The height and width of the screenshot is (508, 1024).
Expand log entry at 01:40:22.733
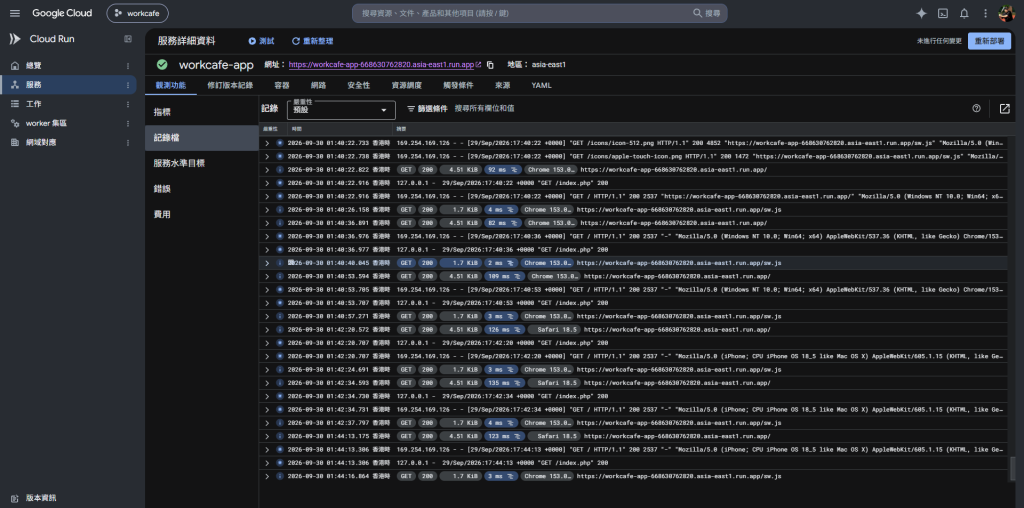(266, 142)
